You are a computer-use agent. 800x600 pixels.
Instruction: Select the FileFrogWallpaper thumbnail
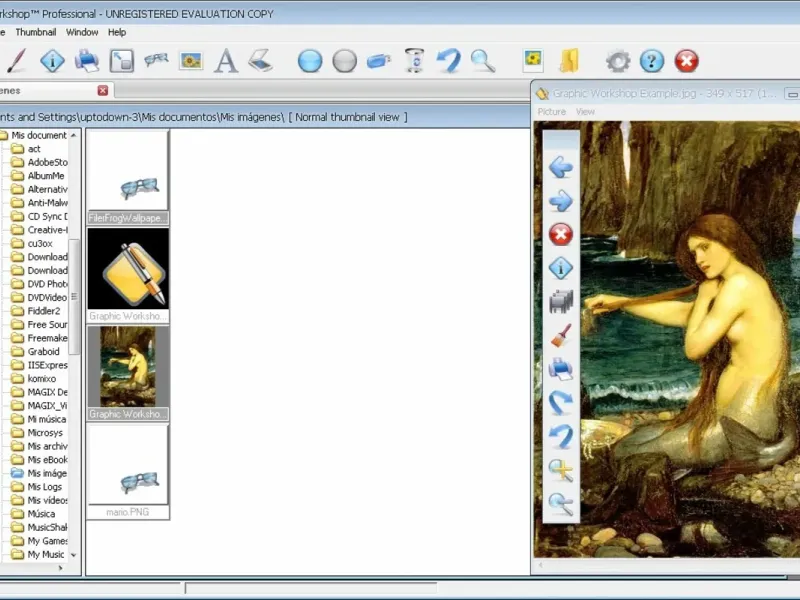tap(128, 177)
